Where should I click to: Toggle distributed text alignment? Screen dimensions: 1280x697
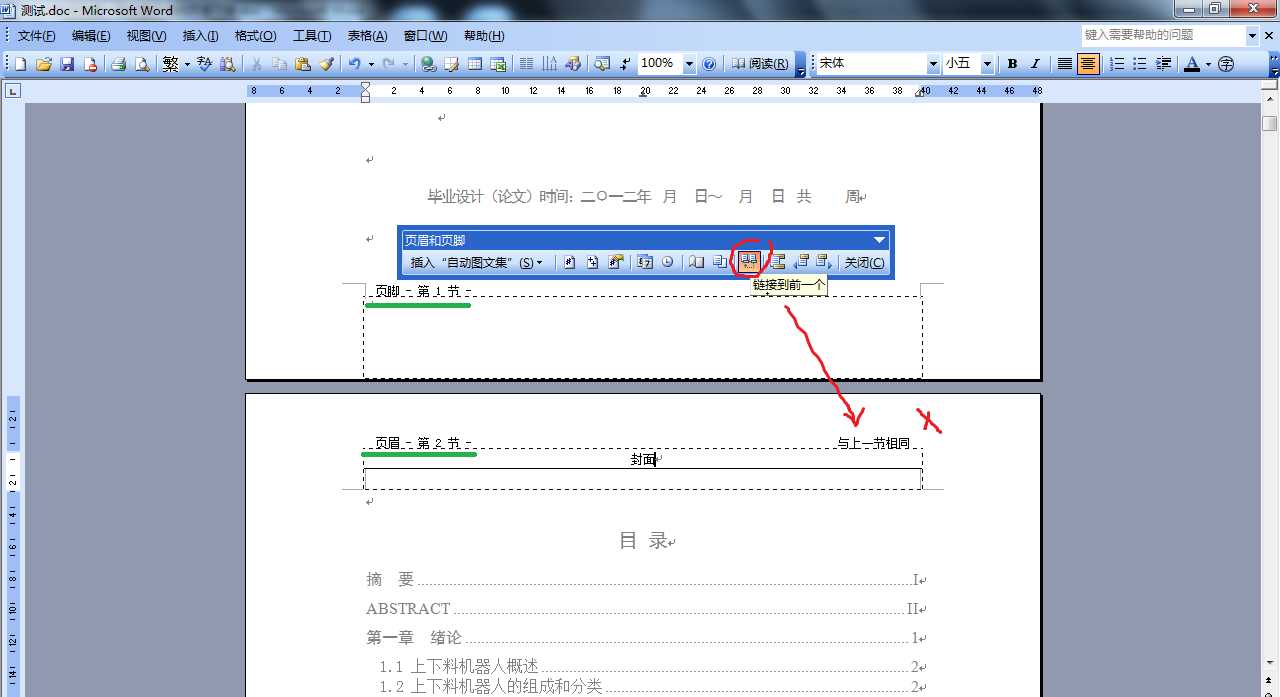coord(1065,64)
